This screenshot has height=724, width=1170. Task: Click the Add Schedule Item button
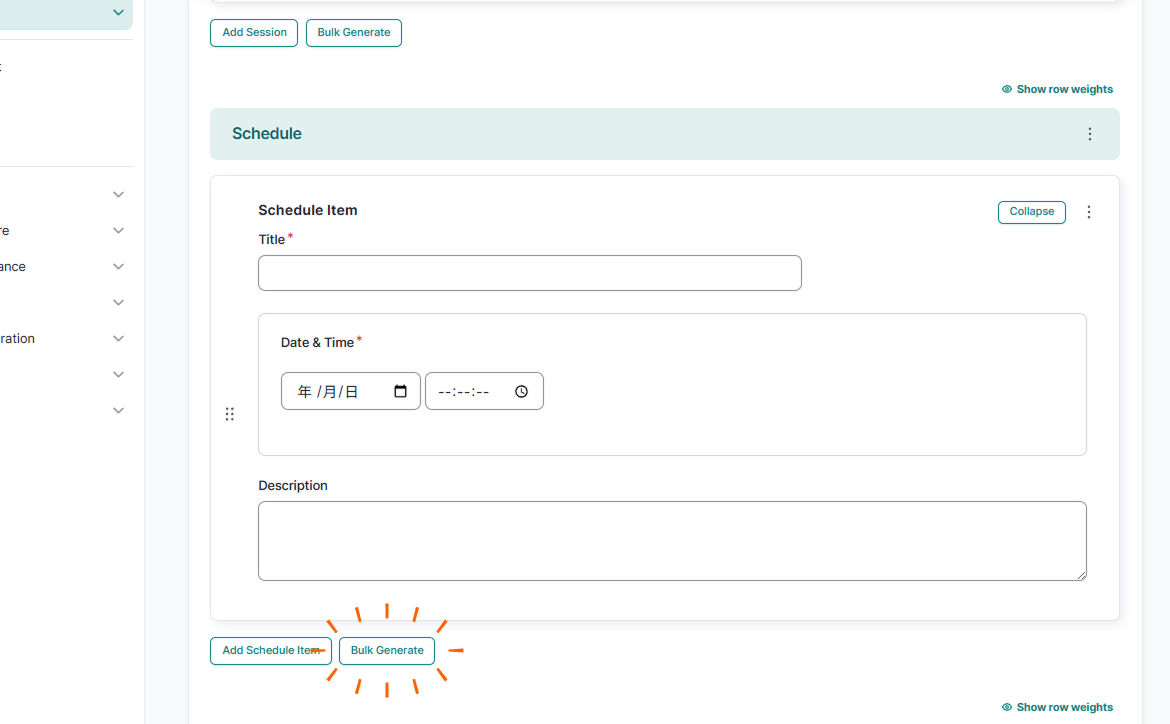click(270, 651)
